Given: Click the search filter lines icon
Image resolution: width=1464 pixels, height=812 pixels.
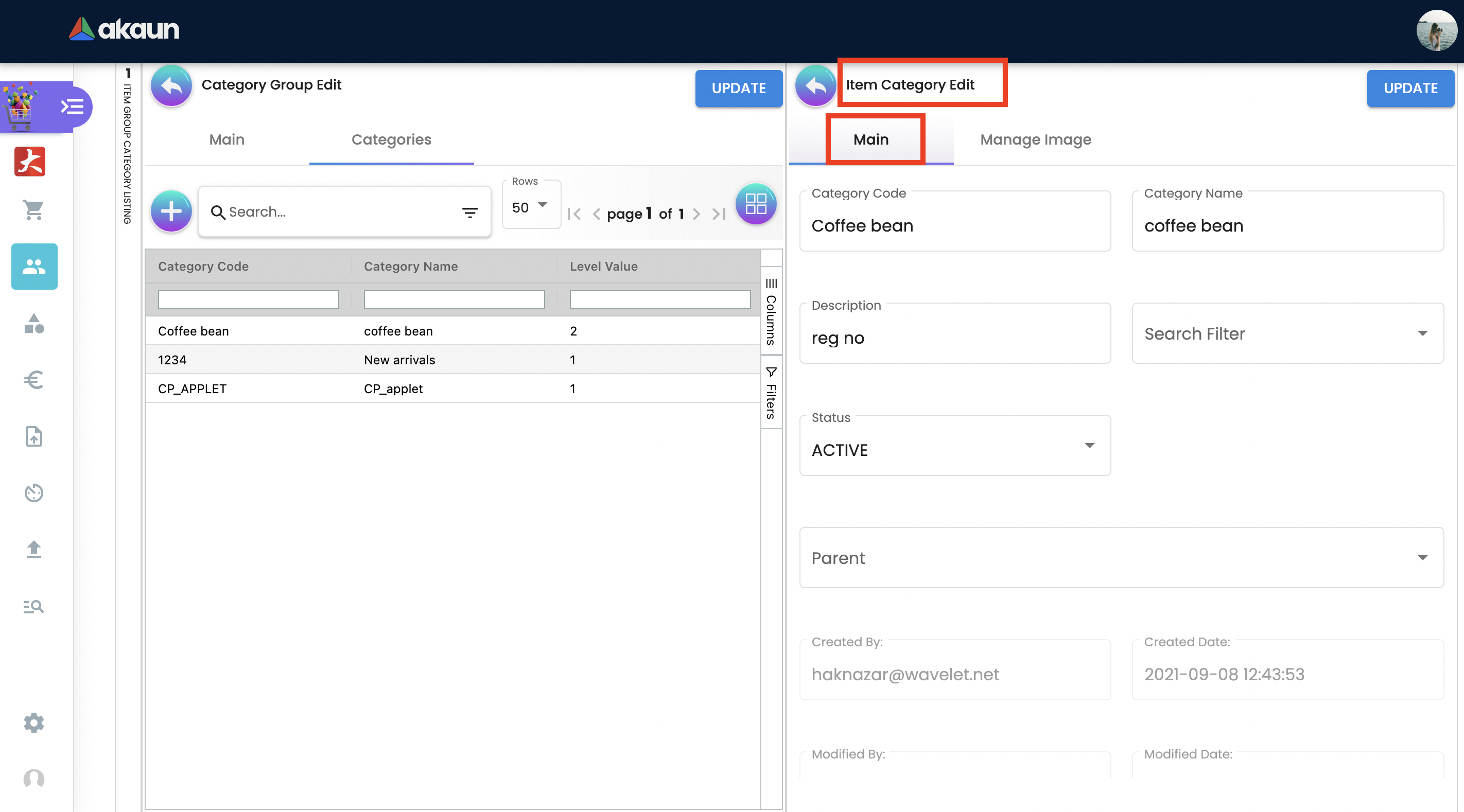Looking at the screenshot, I should point(469,213).
